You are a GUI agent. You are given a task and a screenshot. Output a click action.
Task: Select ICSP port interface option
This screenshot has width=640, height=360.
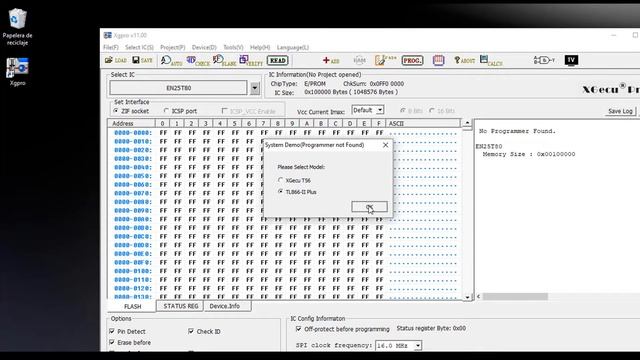(180, 111)
